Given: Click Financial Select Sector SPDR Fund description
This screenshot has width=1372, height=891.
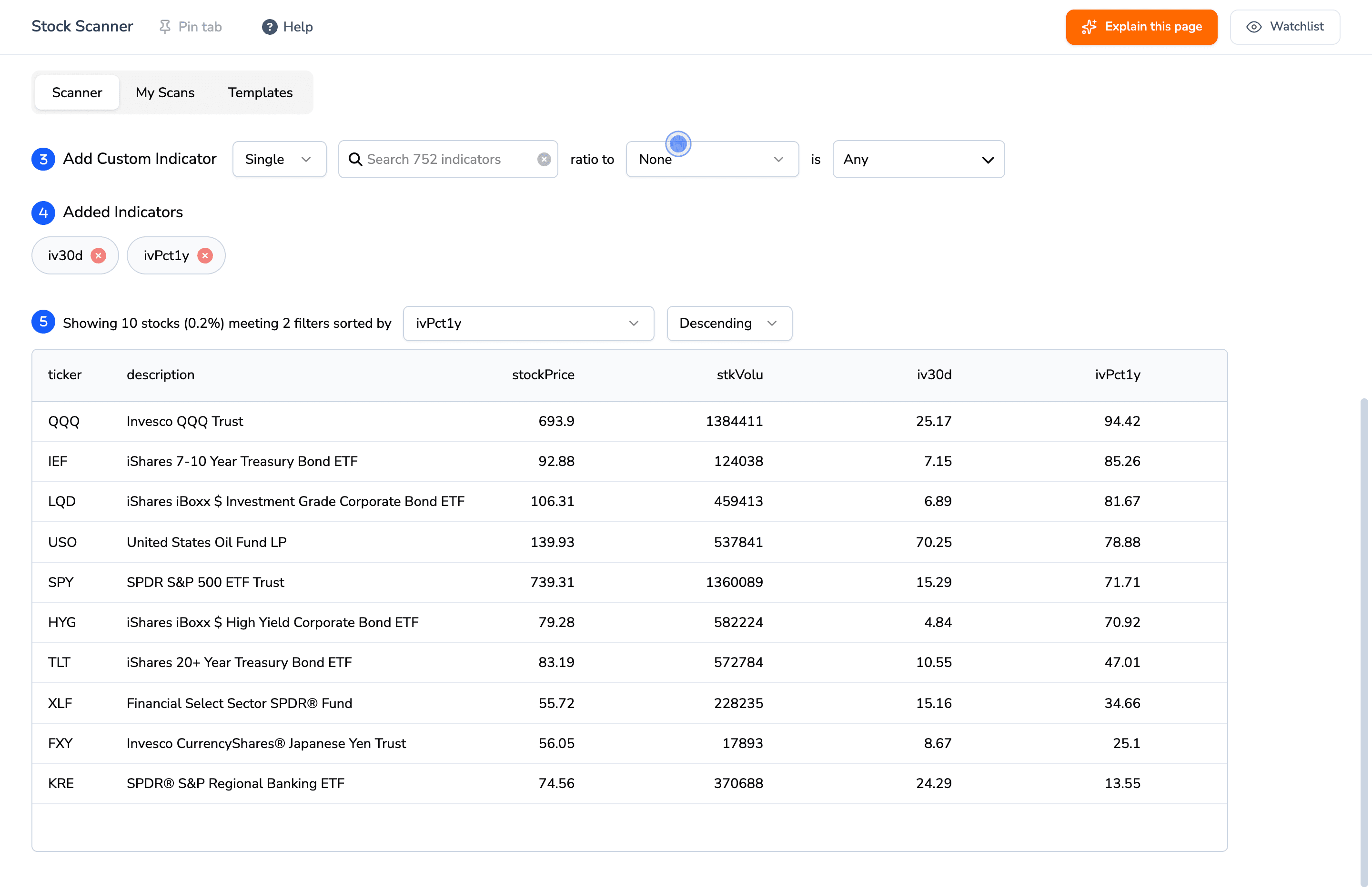Looking at the screenshot, I should click(x=239, y=704).
